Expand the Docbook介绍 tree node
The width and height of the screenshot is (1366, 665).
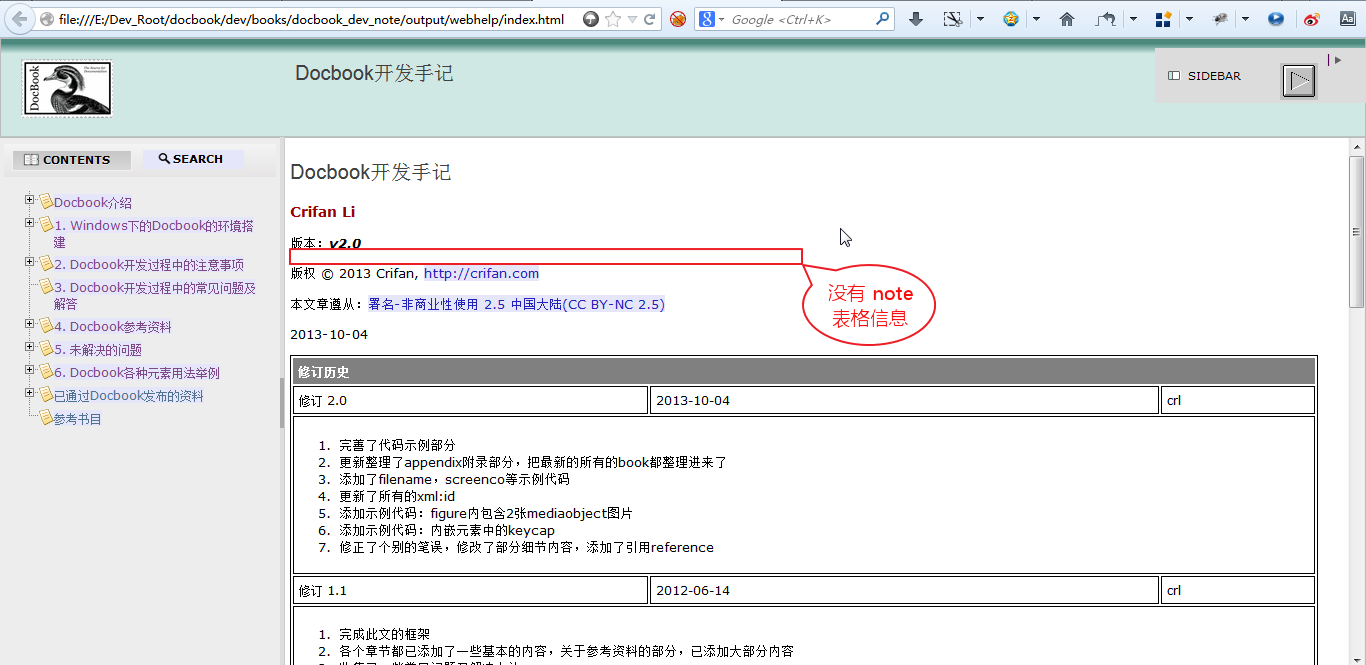click(x=30, y=201)
